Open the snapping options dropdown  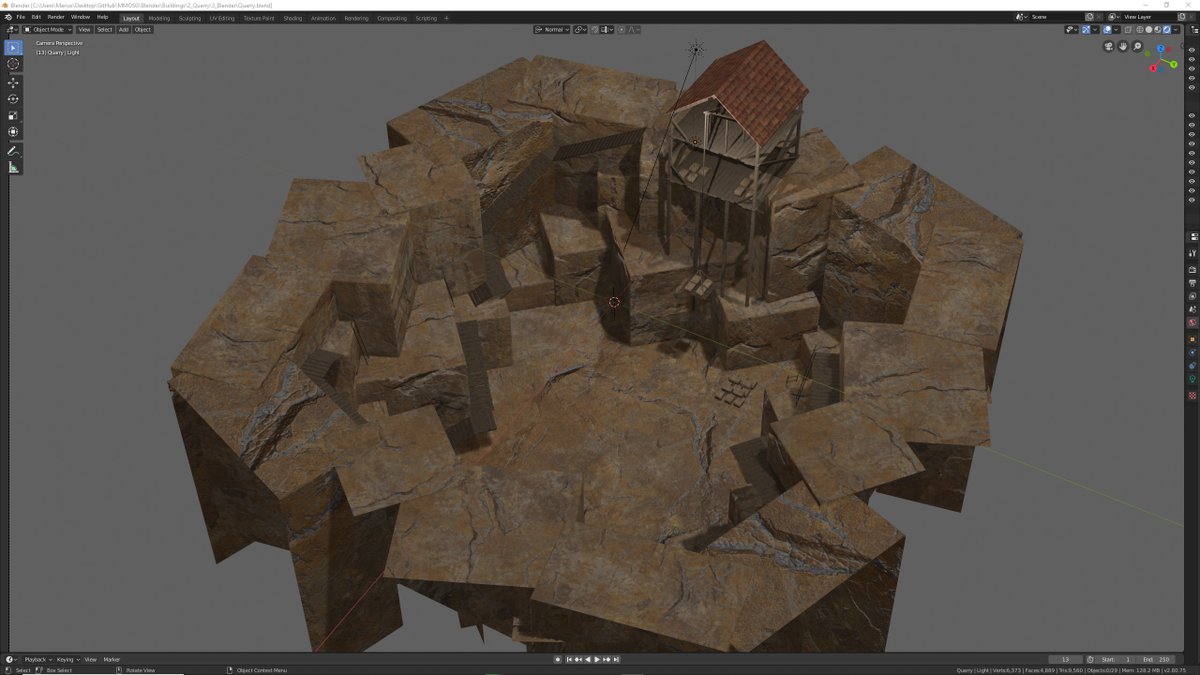click(x=608, y=29)
